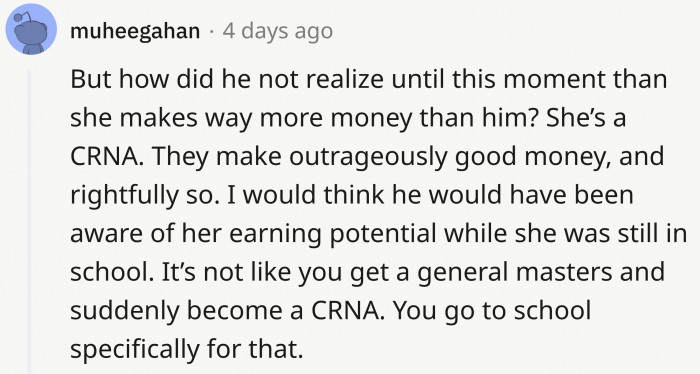This screenshot has width=700, height=374.
Task: Collapse the thread using the vertical line
Action: (30, 221)
